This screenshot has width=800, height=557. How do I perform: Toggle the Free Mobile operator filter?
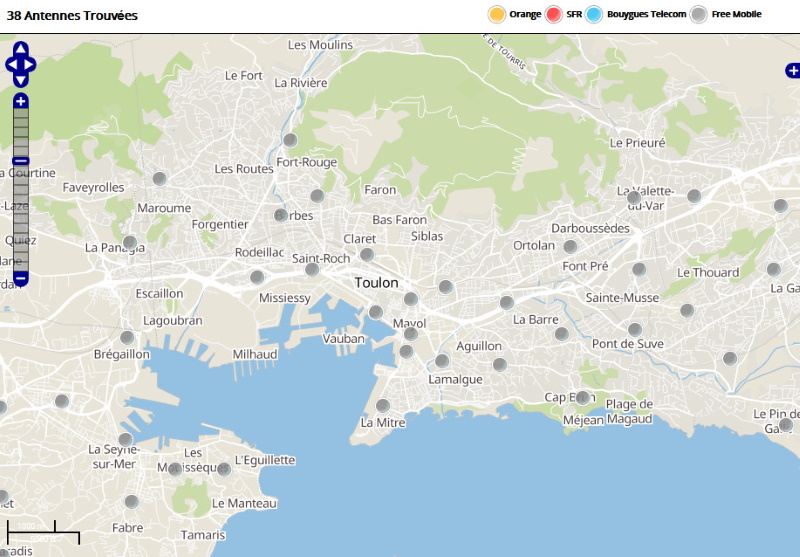click(699, 14)
